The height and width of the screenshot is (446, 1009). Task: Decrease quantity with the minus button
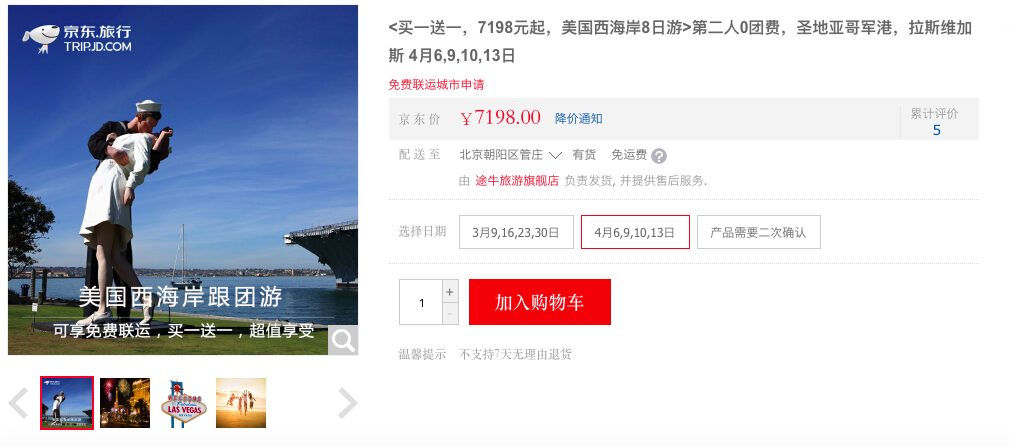(x=450, y=313)
